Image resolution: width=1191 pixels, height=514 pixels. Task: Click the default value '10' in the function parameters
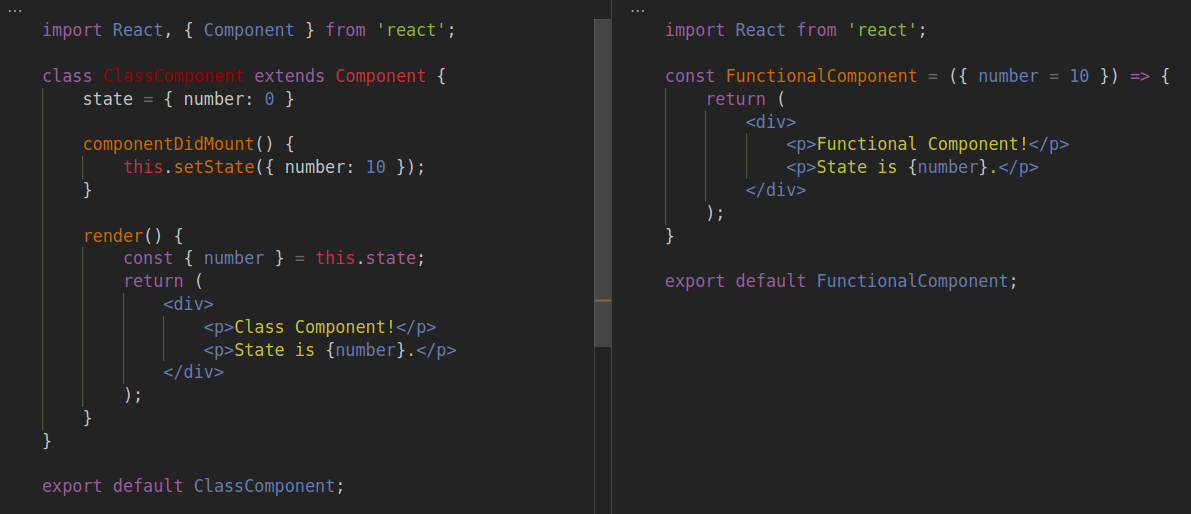(1079, 76)
